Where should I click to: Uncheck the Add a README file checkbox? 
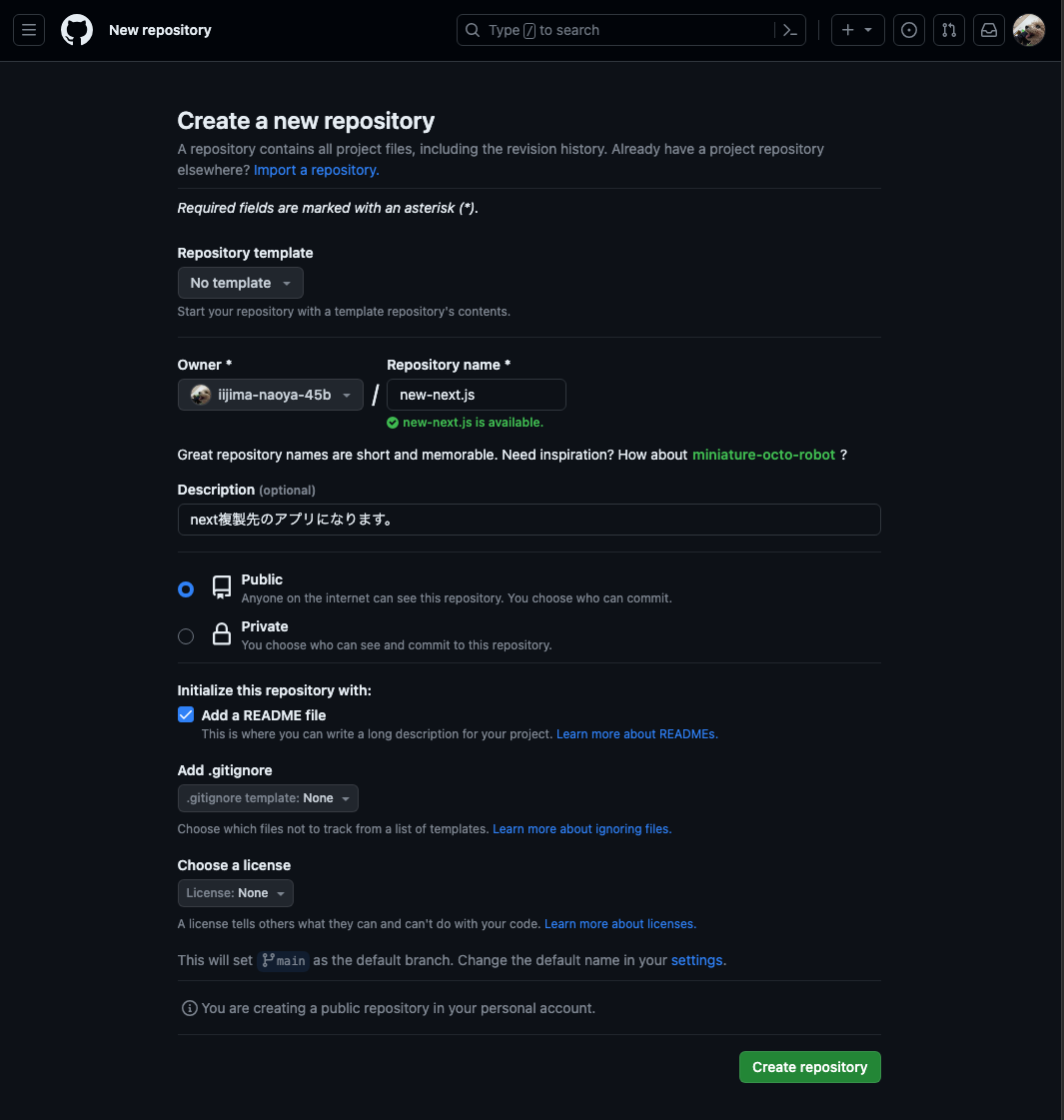185,714
